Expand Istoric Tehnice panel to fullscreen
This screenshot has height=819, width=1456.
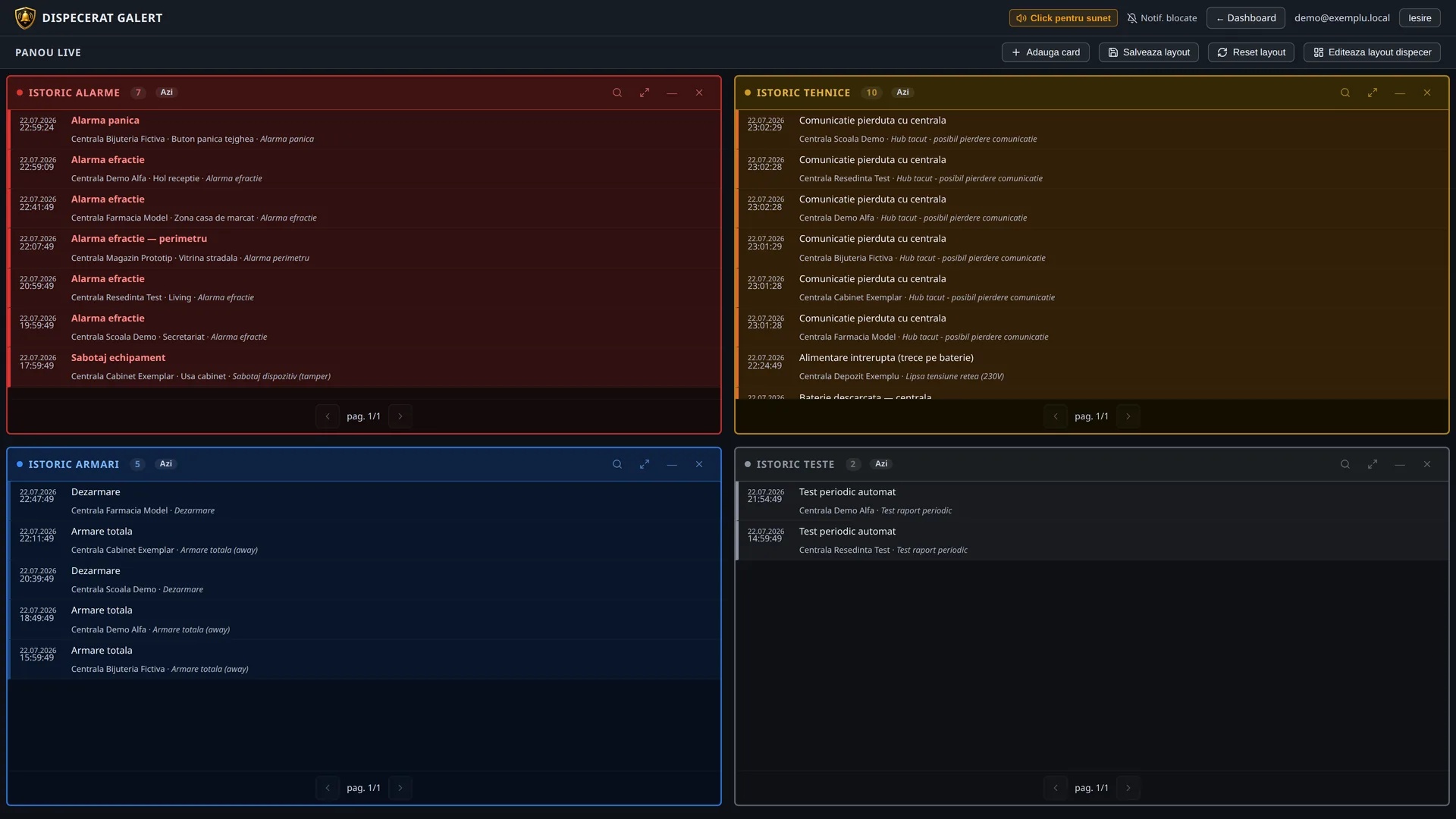(x=1373, y=93)
